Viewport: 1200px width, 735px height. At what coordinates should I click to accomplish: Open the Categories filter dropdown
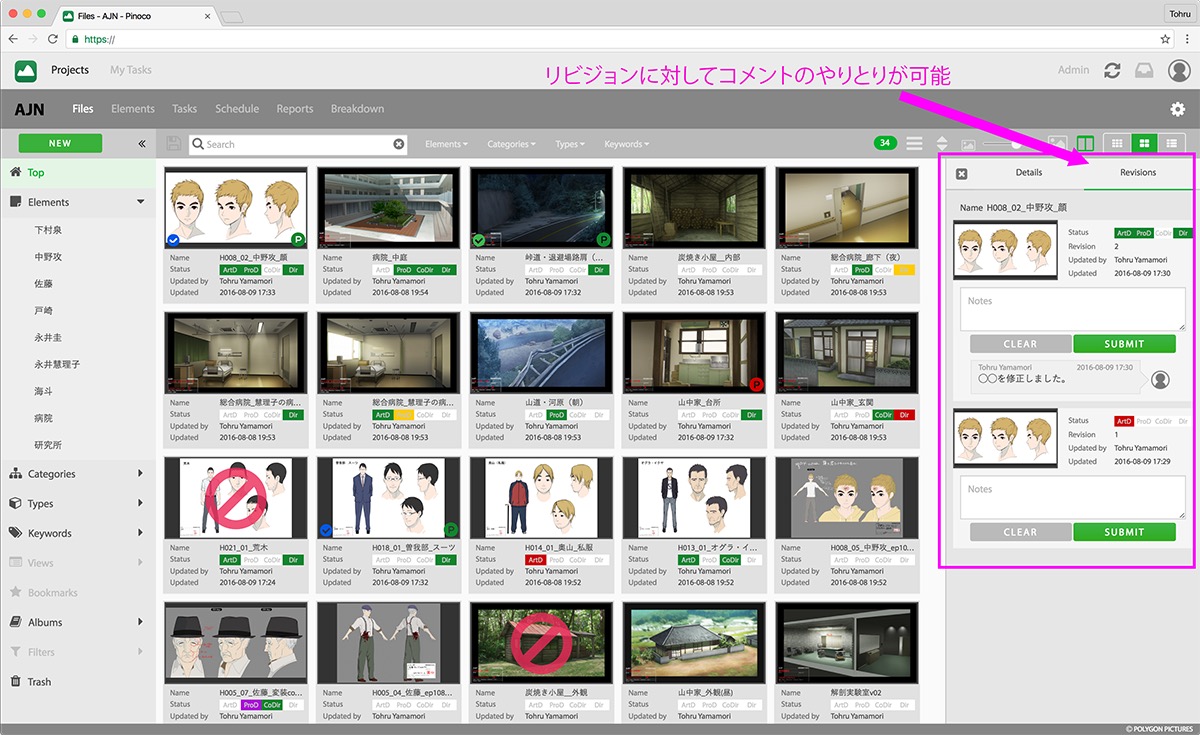[x=511, y=144]
